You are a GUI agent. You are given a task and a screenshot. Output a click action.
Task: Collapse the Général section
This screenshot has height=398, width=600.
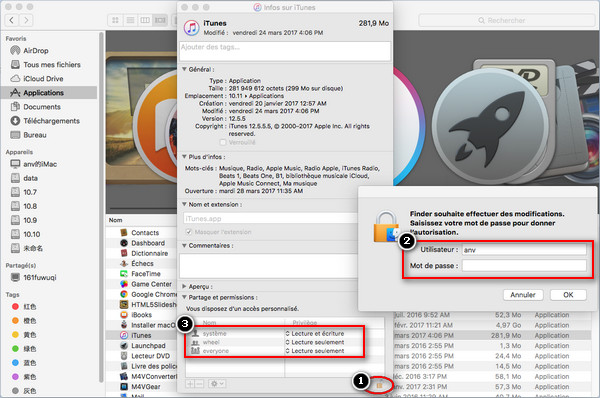click(184, 69)
